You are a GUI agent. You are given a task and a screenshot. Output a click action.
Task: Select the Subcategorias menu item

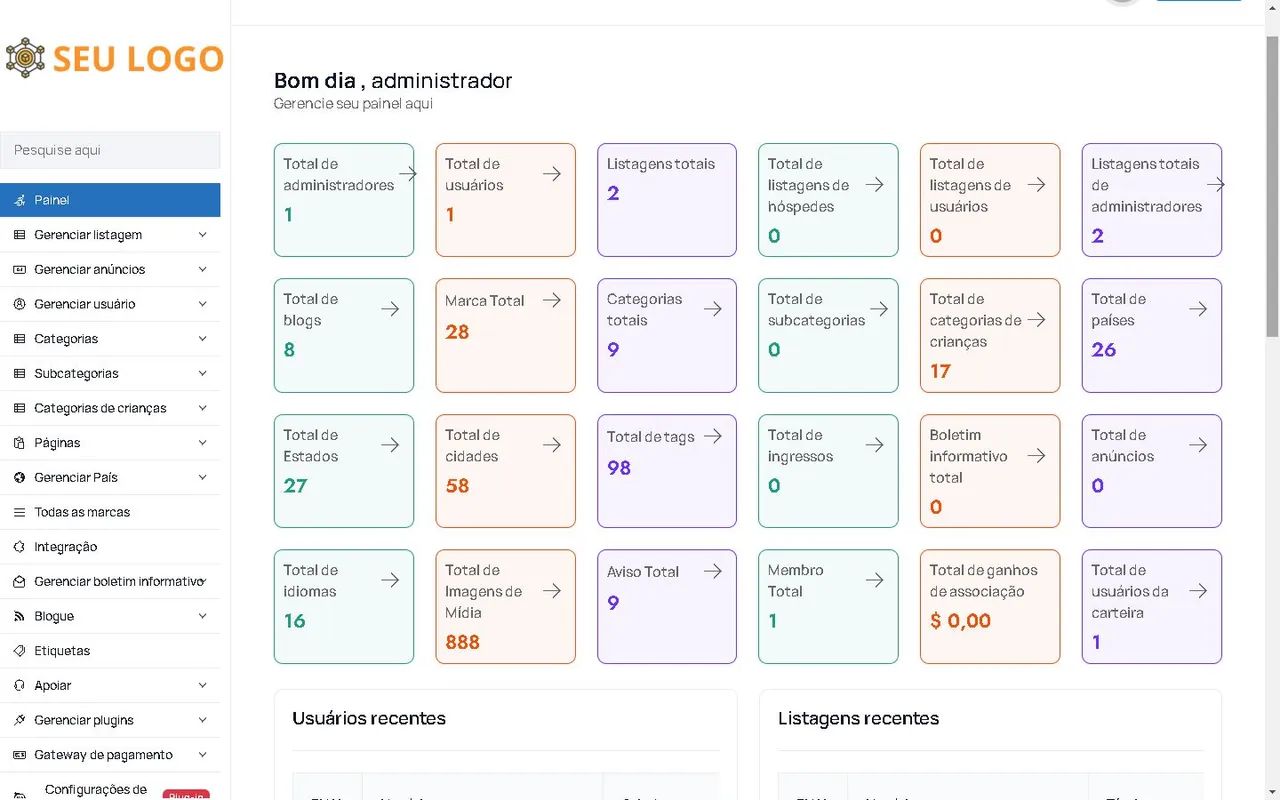[110, 373]
